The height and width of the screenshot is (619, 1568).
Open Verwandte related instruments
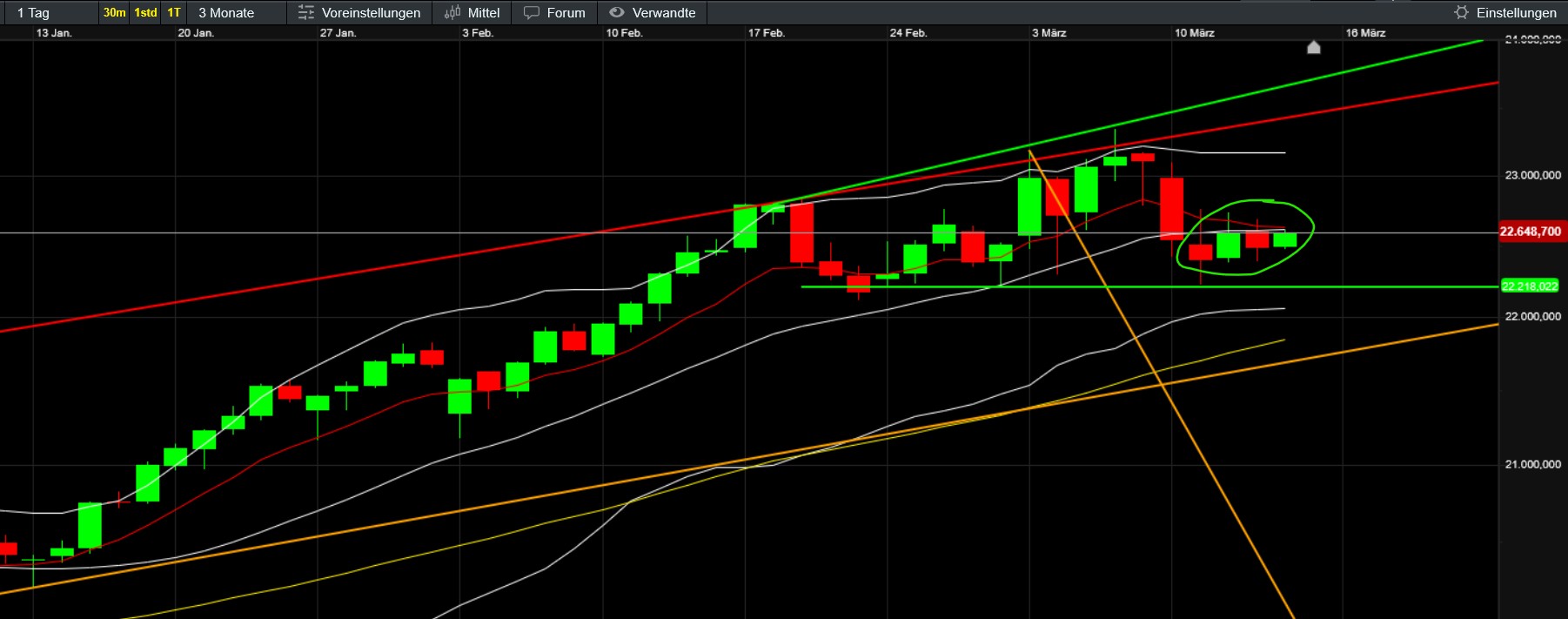(664, 13)
